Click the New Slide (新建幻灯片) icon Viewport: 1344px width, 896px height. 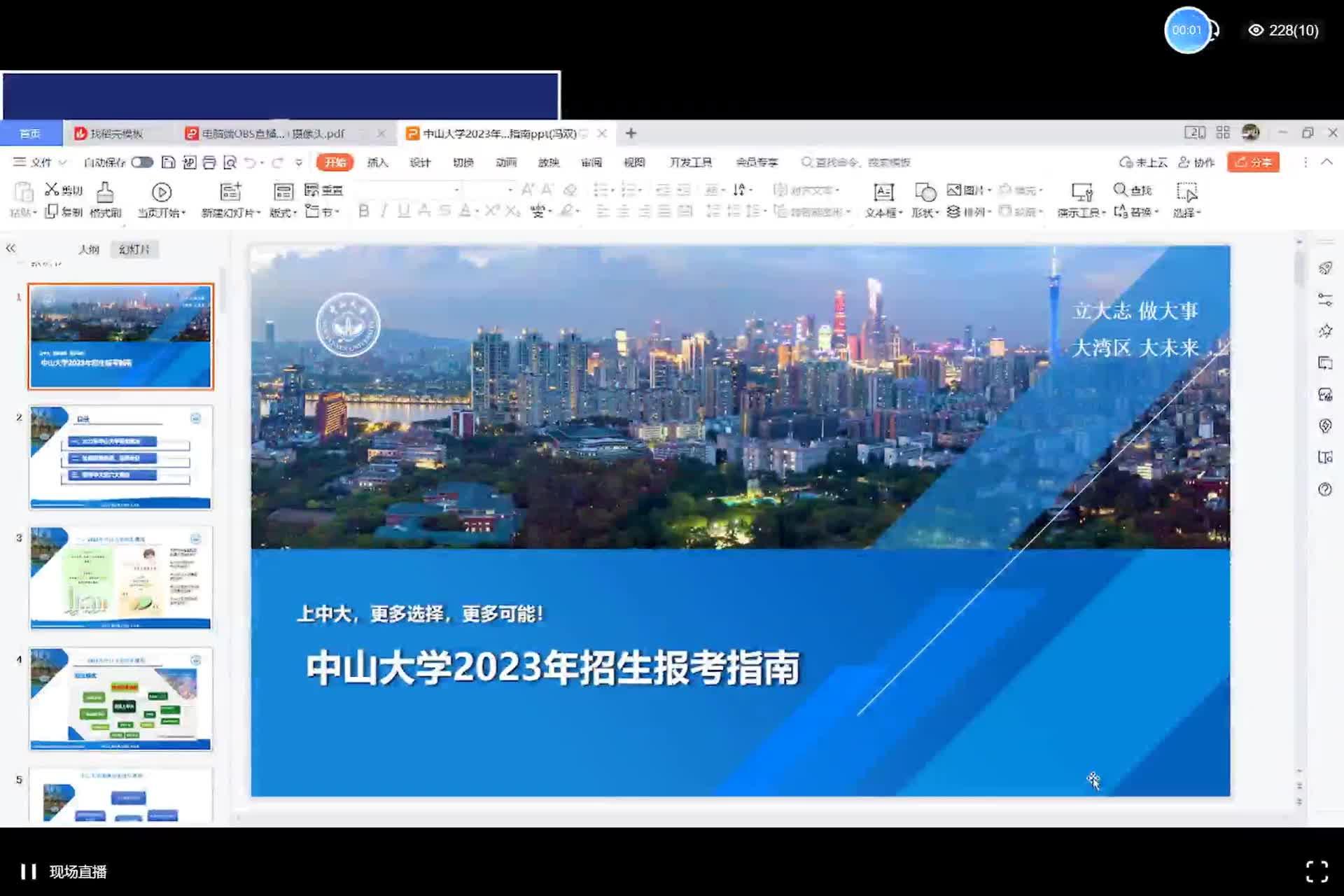(x=230, y=192)
